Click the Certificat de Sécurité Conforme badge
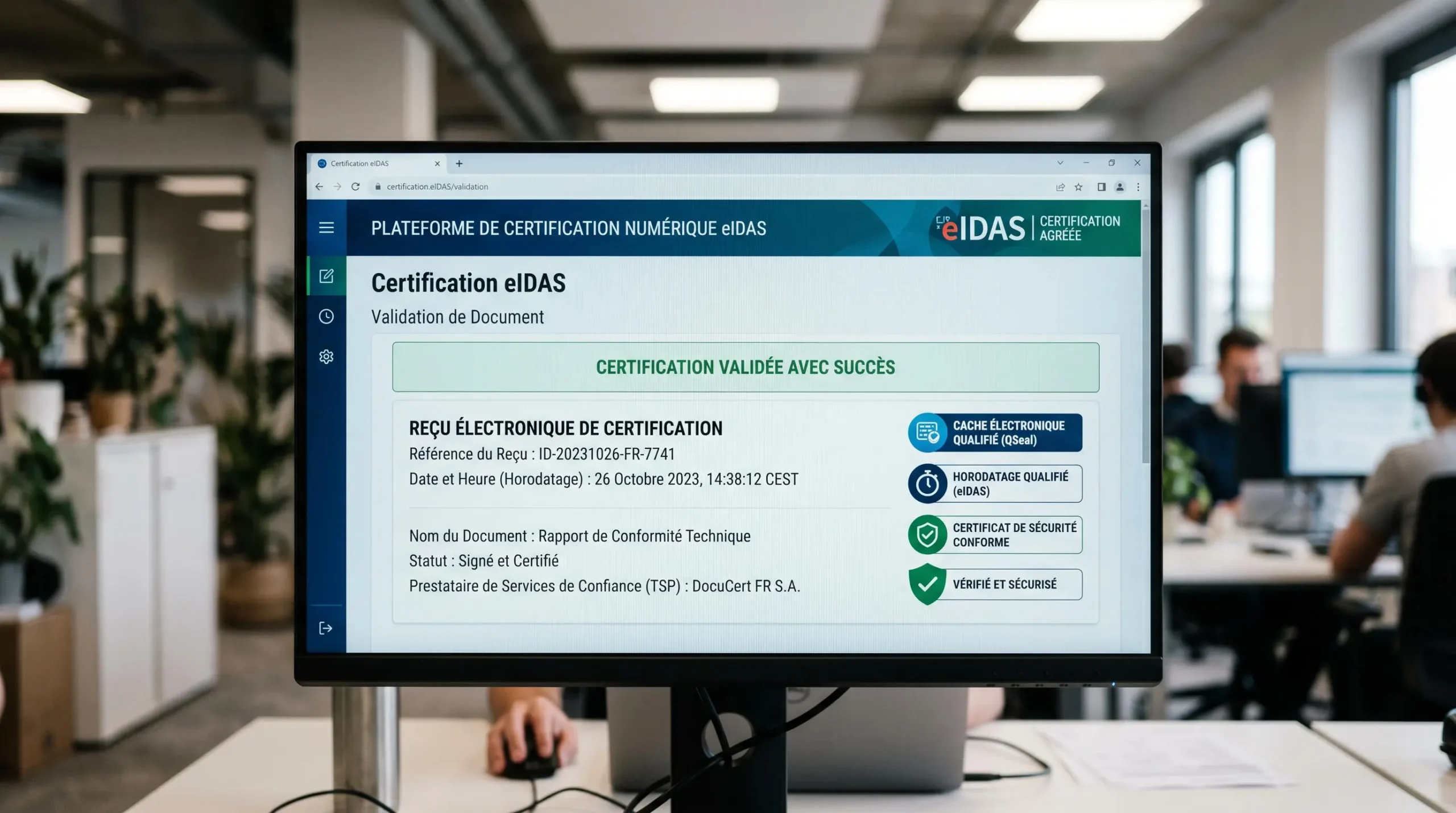Image resolution: width=1456 pixels, height=813 pixels. pos(995,535)
